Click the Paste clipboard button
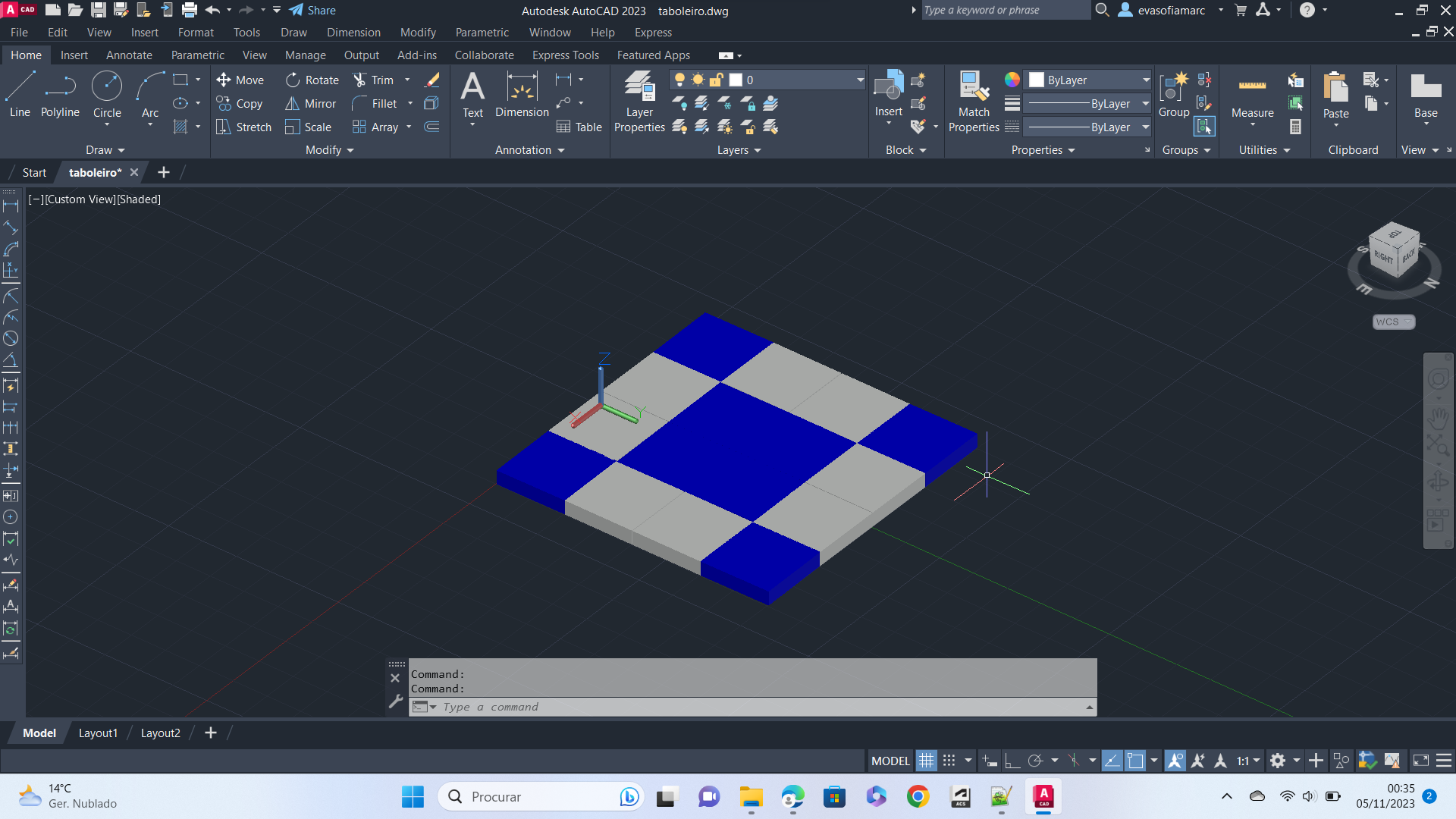The image size is (1456, 819). [1335, 95]
